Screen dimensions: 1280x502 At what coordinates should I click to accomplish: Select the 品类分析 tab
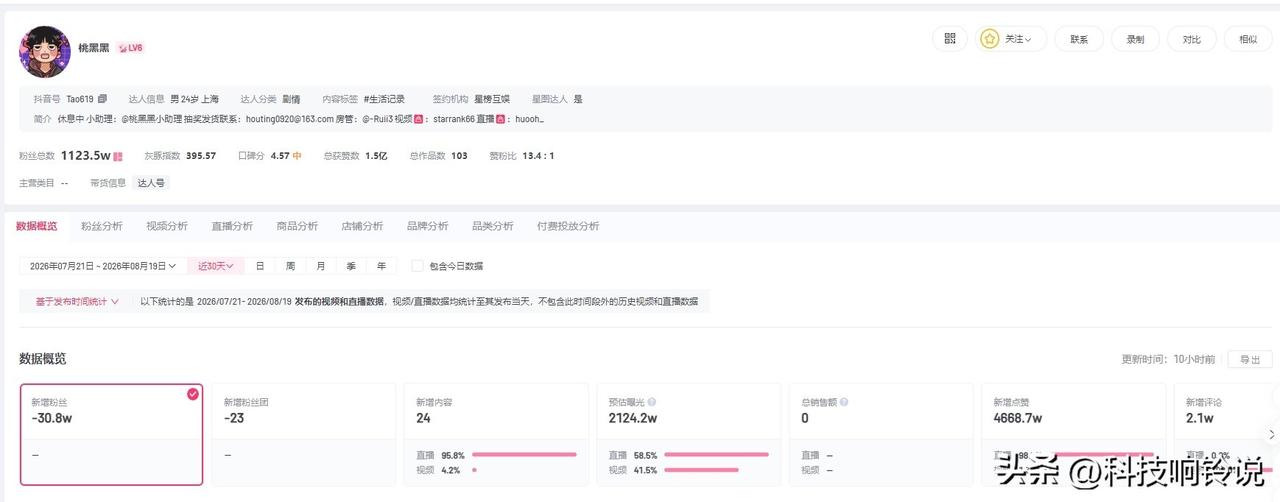point(493,226)
